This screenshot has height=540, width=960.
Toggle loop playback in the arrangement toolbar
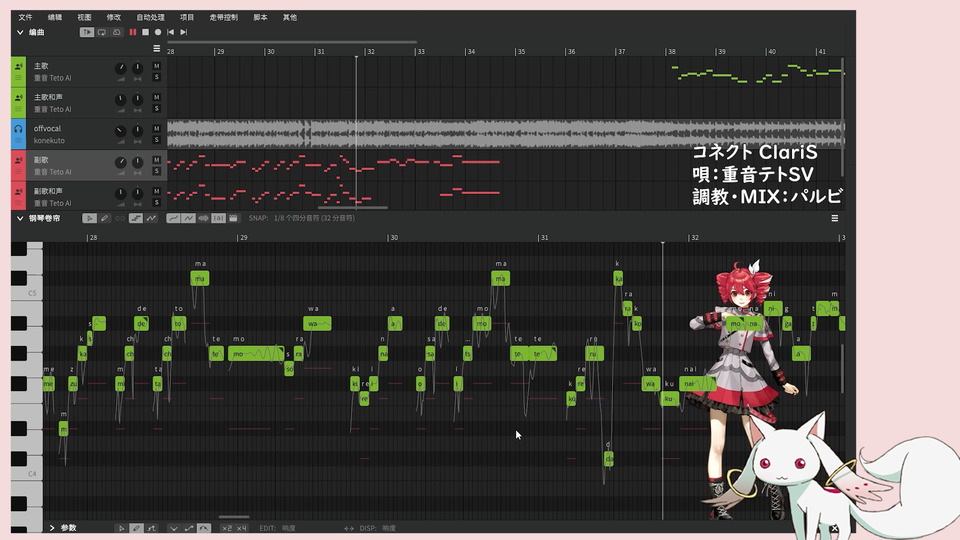click(102, 32)
